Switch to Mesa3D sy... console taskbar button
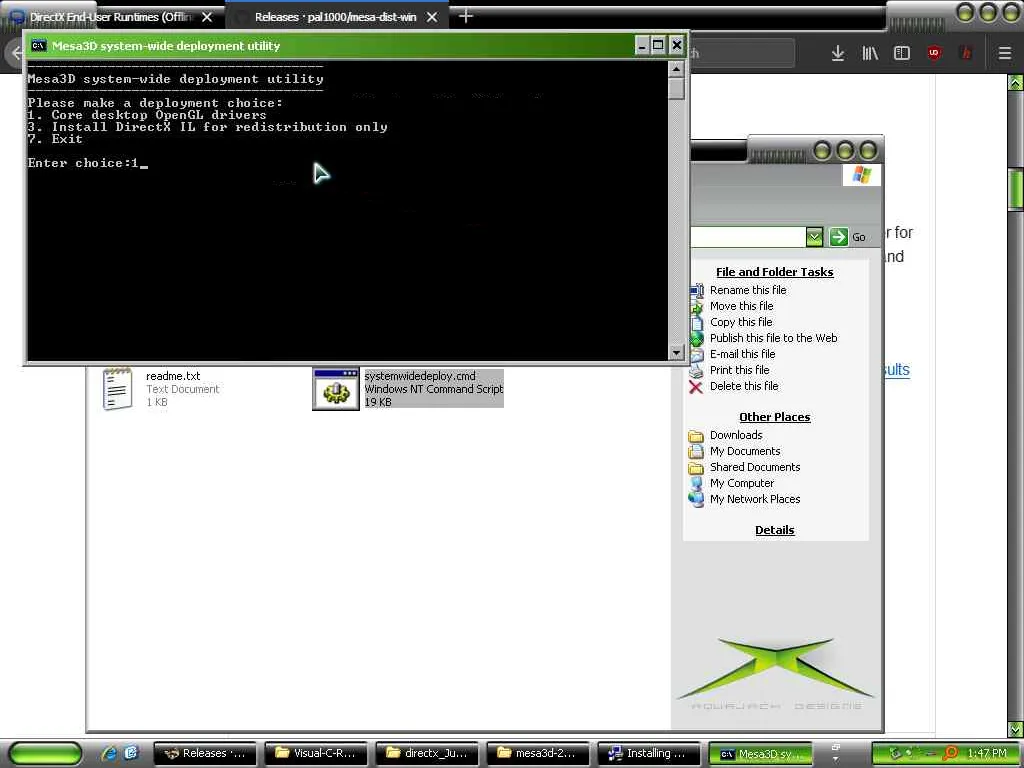This screenshot has width=1024, height=768. 760,754
